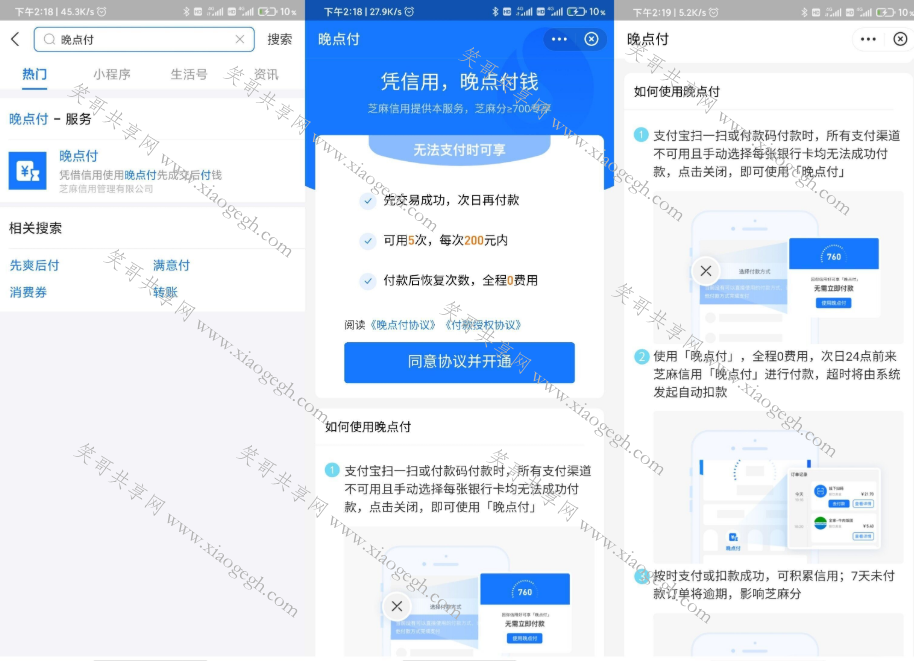
Task: Click the 相关搜索 heading
Action: pyautogui.click(x=35, y=228)
